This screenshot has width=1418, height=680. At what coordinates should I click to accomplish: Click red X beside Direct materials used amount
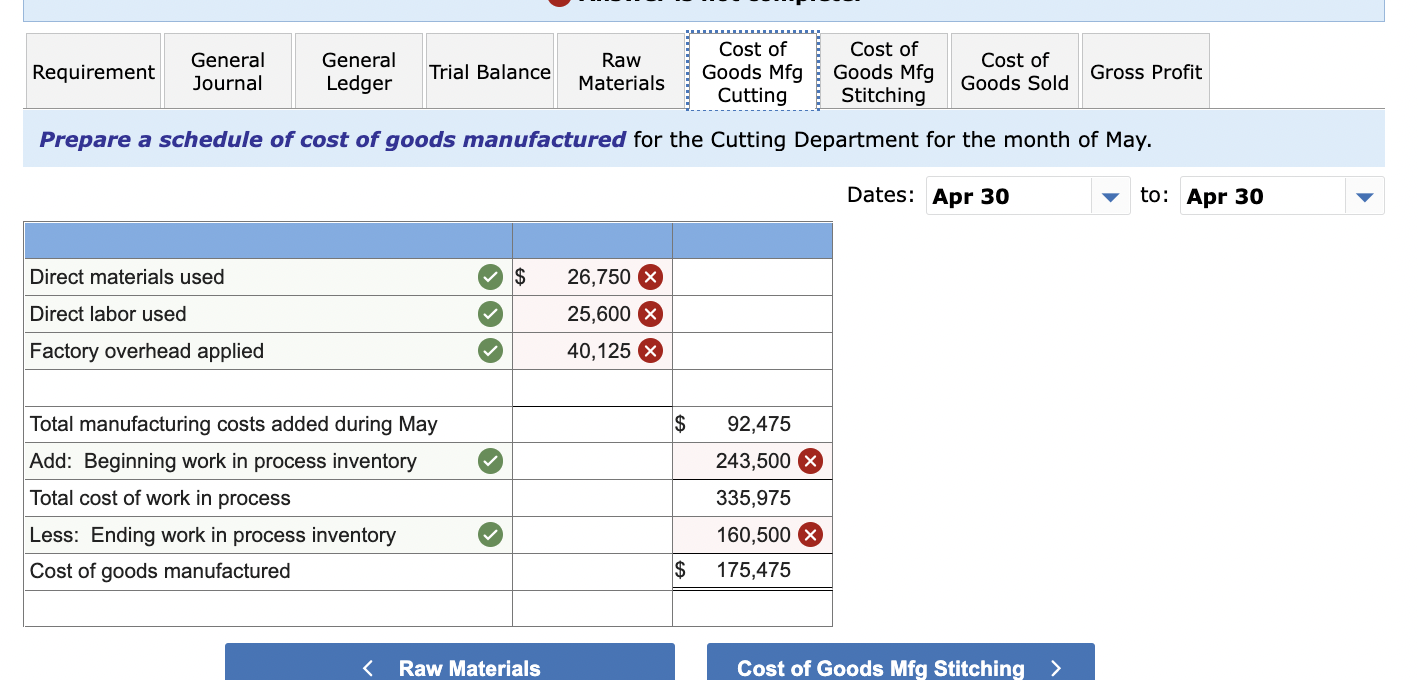pyautogui.click(x=651, y=277)
